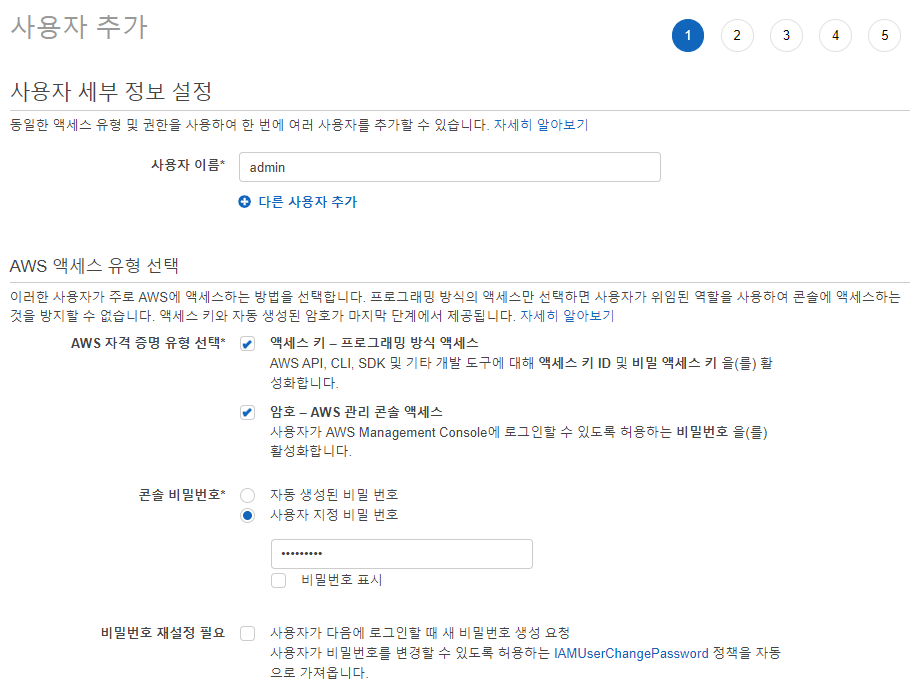Viewport: 917px width, 692px height.
Task: Click the AWS 자격 증명 유형 선택* label
Action: (148, 343)
